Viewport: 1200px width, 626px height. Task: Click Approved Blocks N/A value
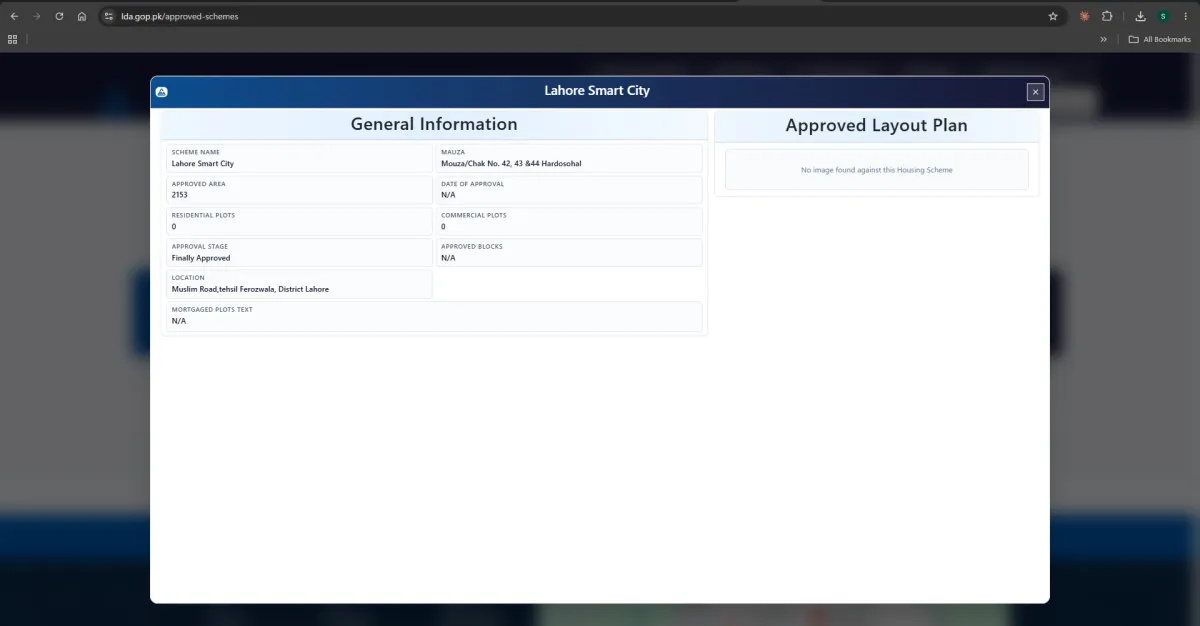pos(448,258)
